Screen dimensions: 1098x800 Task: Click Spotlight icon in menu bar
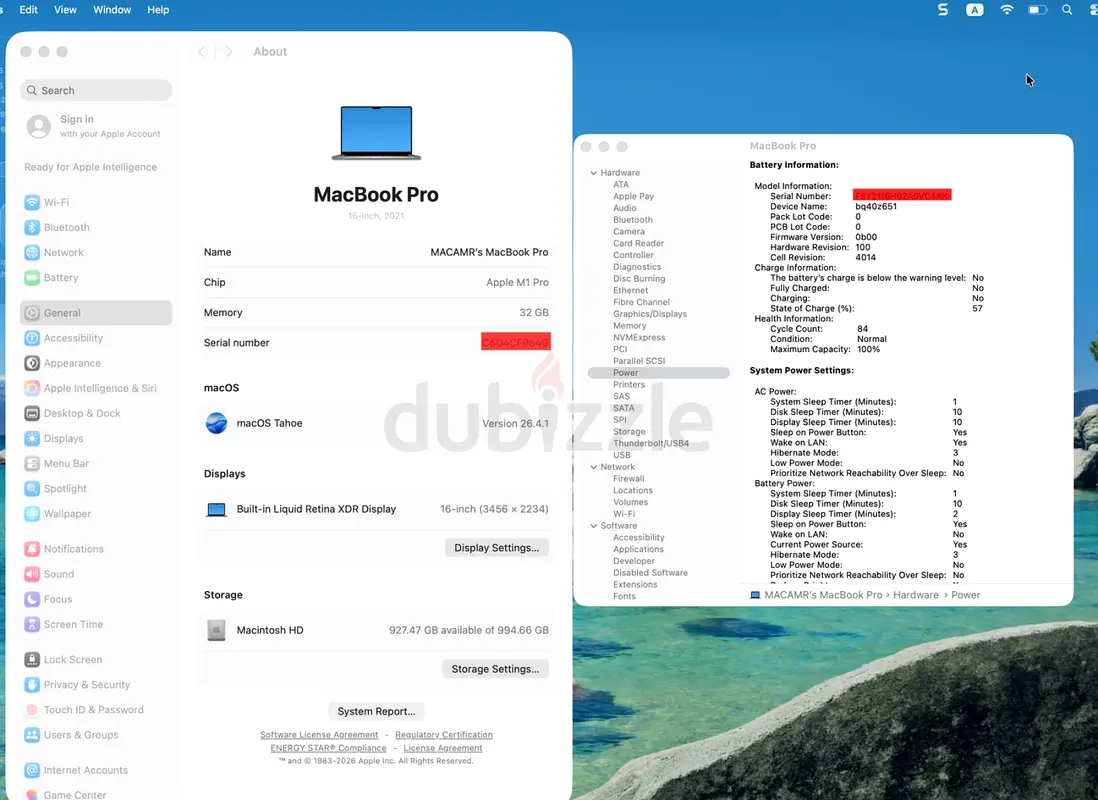click(x=1067, y=10)
